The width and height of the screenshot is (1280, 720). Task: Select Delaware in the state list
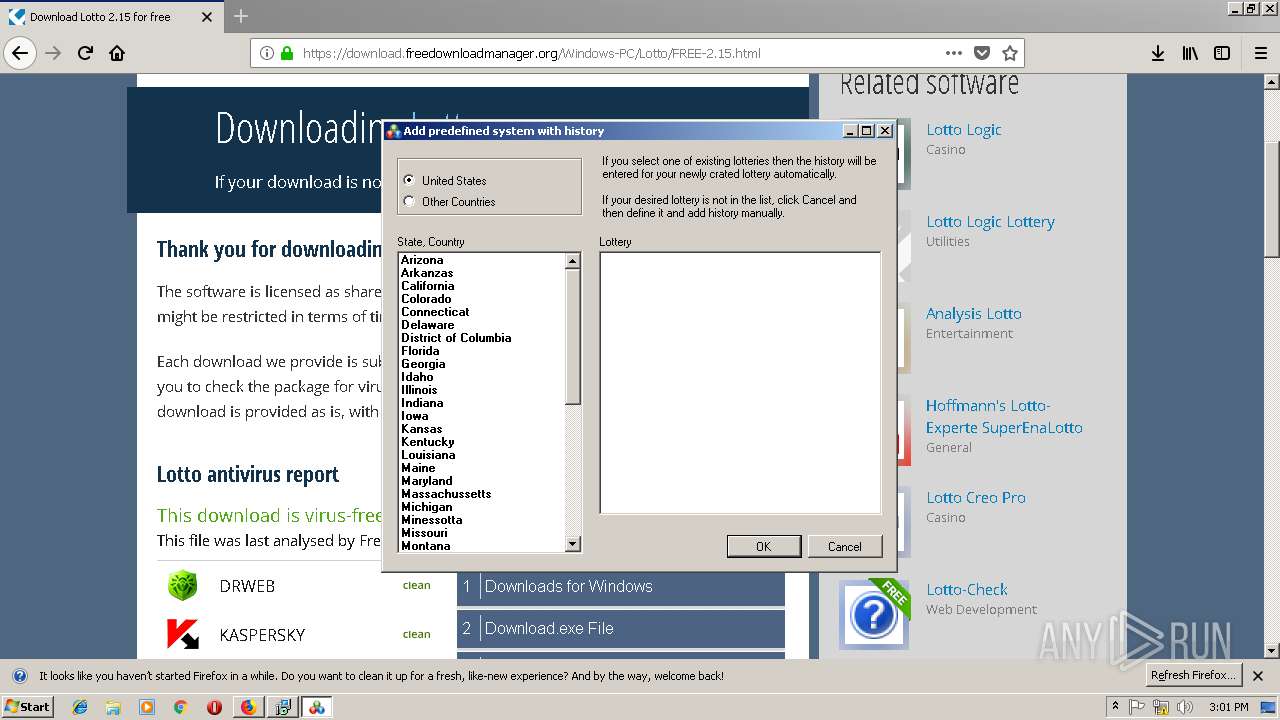pos(428,325)
